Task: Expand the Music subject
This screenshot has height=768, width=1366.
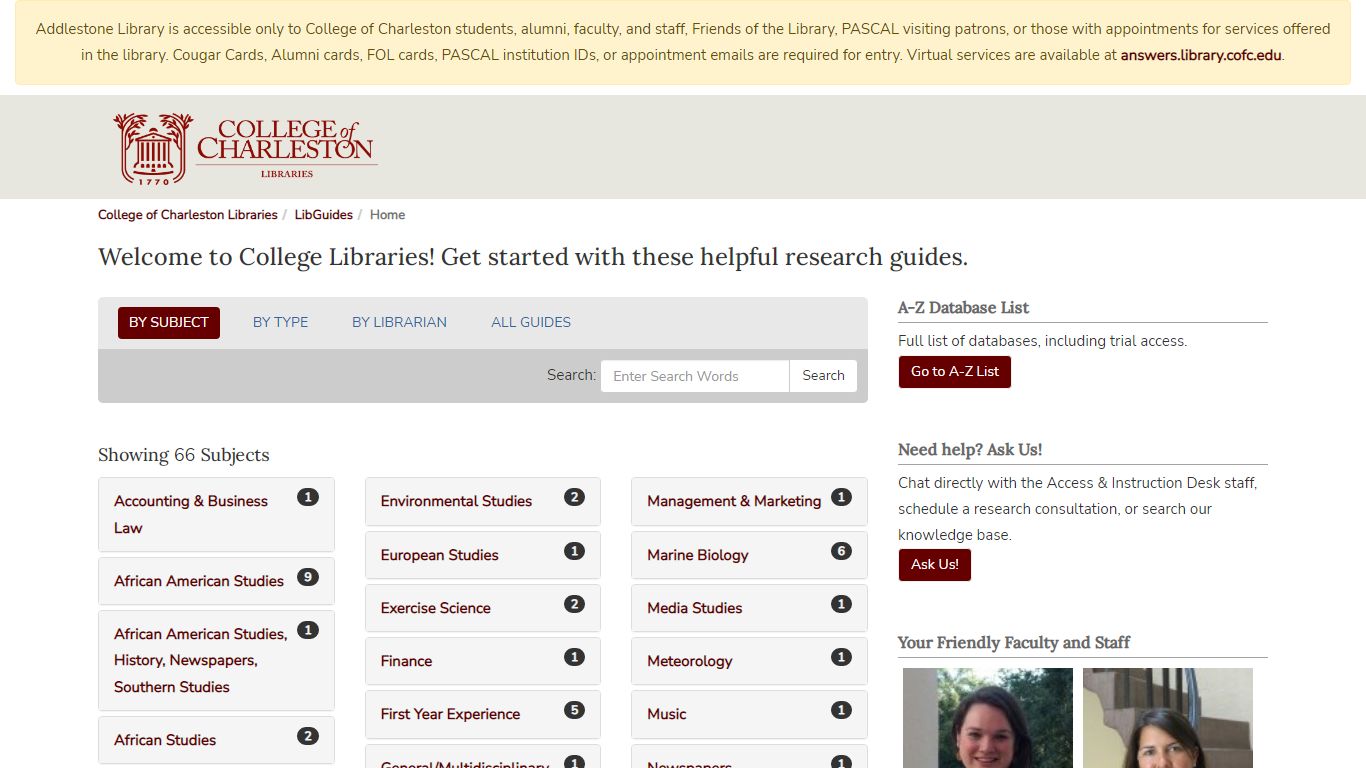Action: tap(749, 714)
